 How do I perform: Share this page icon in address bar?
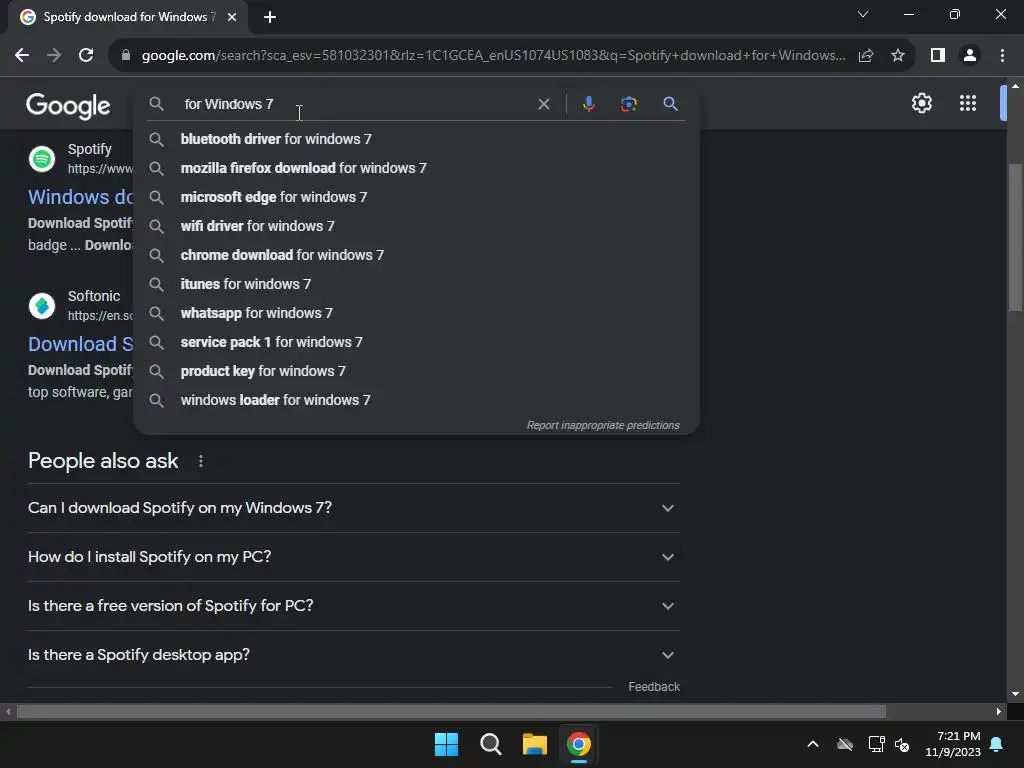coord(866,56)
